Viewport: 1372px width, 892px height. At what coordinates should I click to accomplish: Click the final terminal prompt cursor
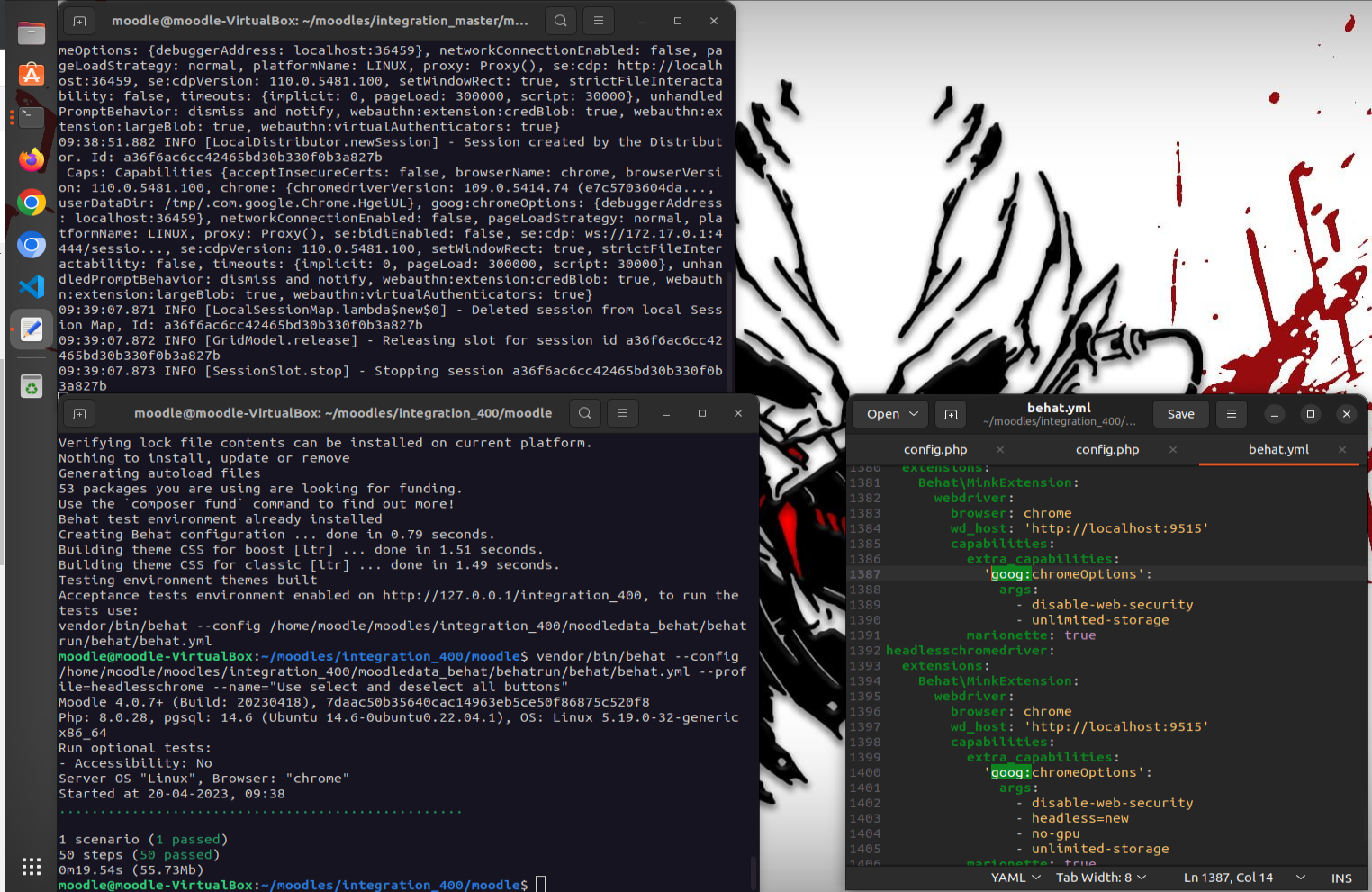pyautogui.click(x=540, y=885)
